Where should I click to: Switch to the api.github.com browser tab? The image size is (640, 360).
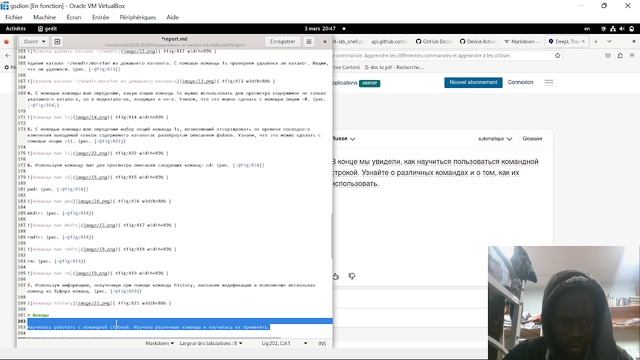tap(388, 42)
